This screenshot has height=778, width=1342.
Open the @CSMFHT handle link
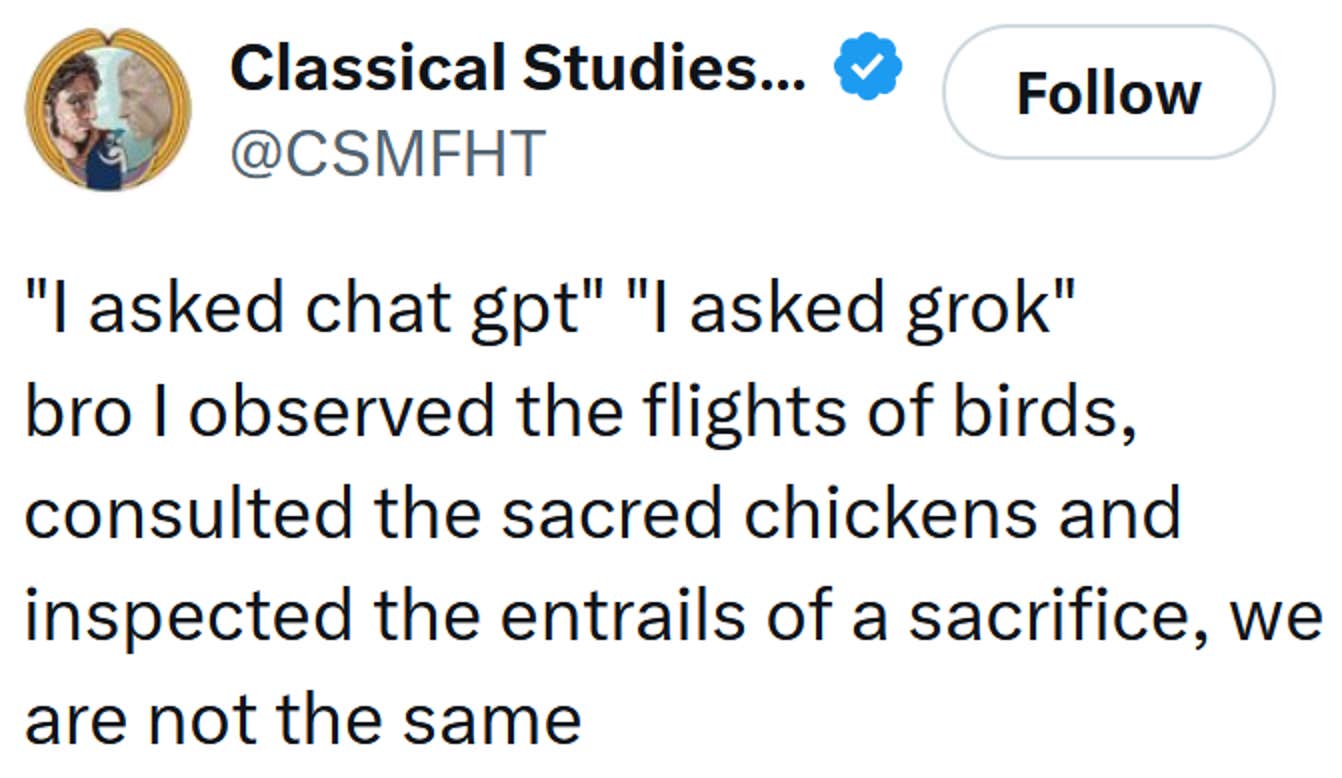(386, 150)
